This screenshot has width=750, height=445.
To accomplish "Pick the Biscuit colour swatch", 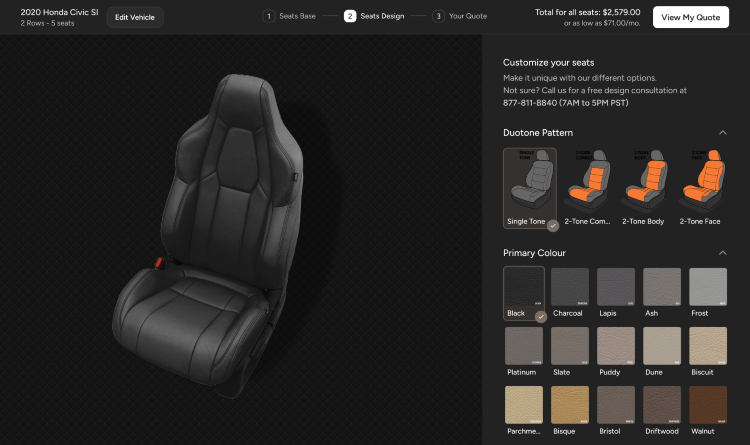I will coord(708,346).
